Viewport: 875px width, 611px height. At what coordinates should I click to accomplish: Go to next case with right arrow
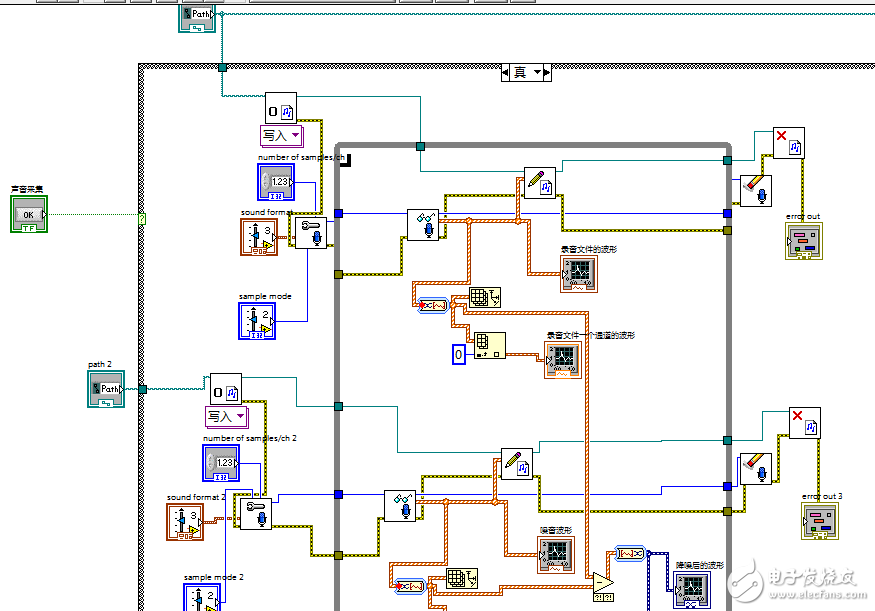(x=547, y=72)
